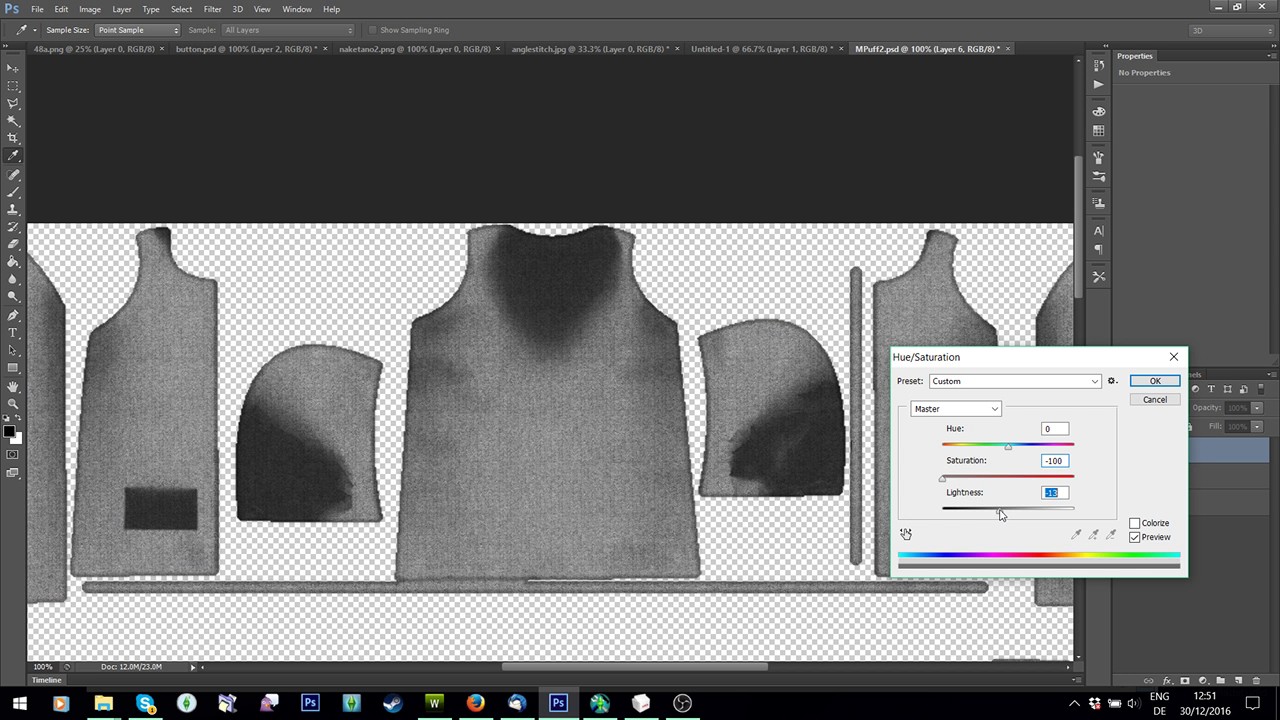Change screen mode from toolbar
This screenshot has height=720, width=1280.
tap(13, 473)
